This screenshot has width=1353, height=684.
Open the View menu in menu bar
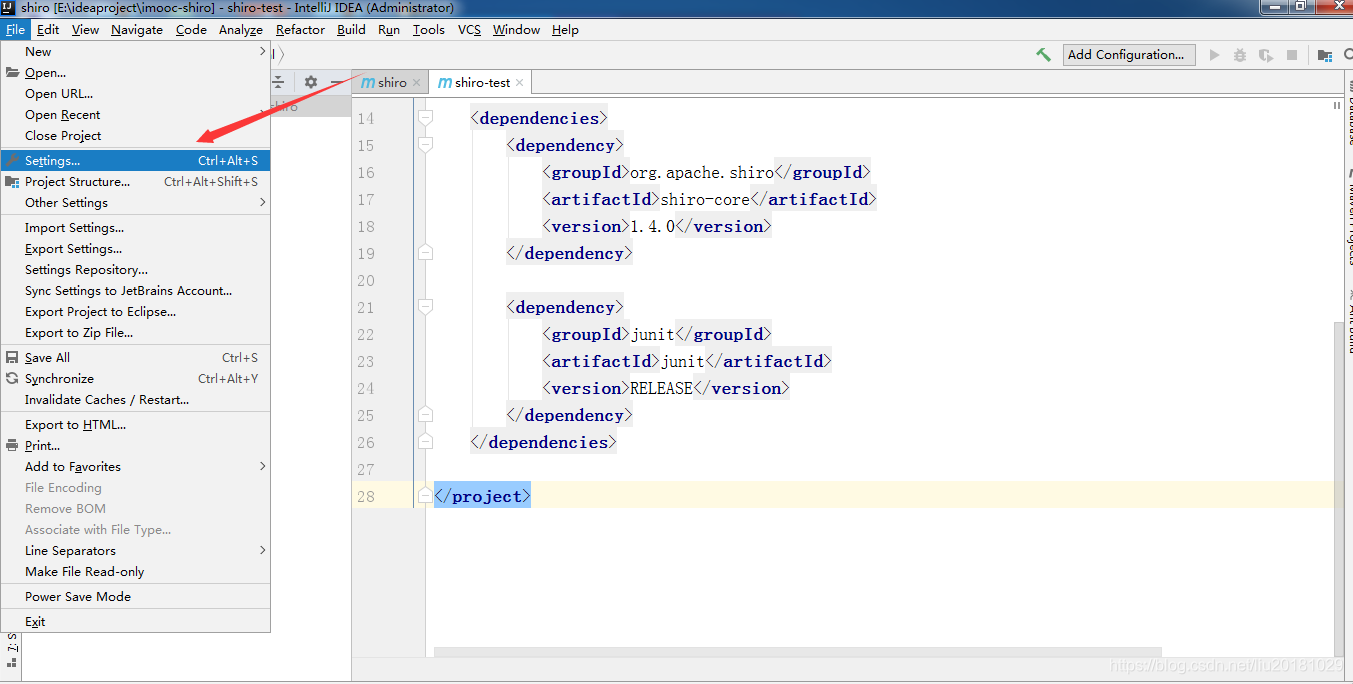pyautogui.click(x=85, y=29)
